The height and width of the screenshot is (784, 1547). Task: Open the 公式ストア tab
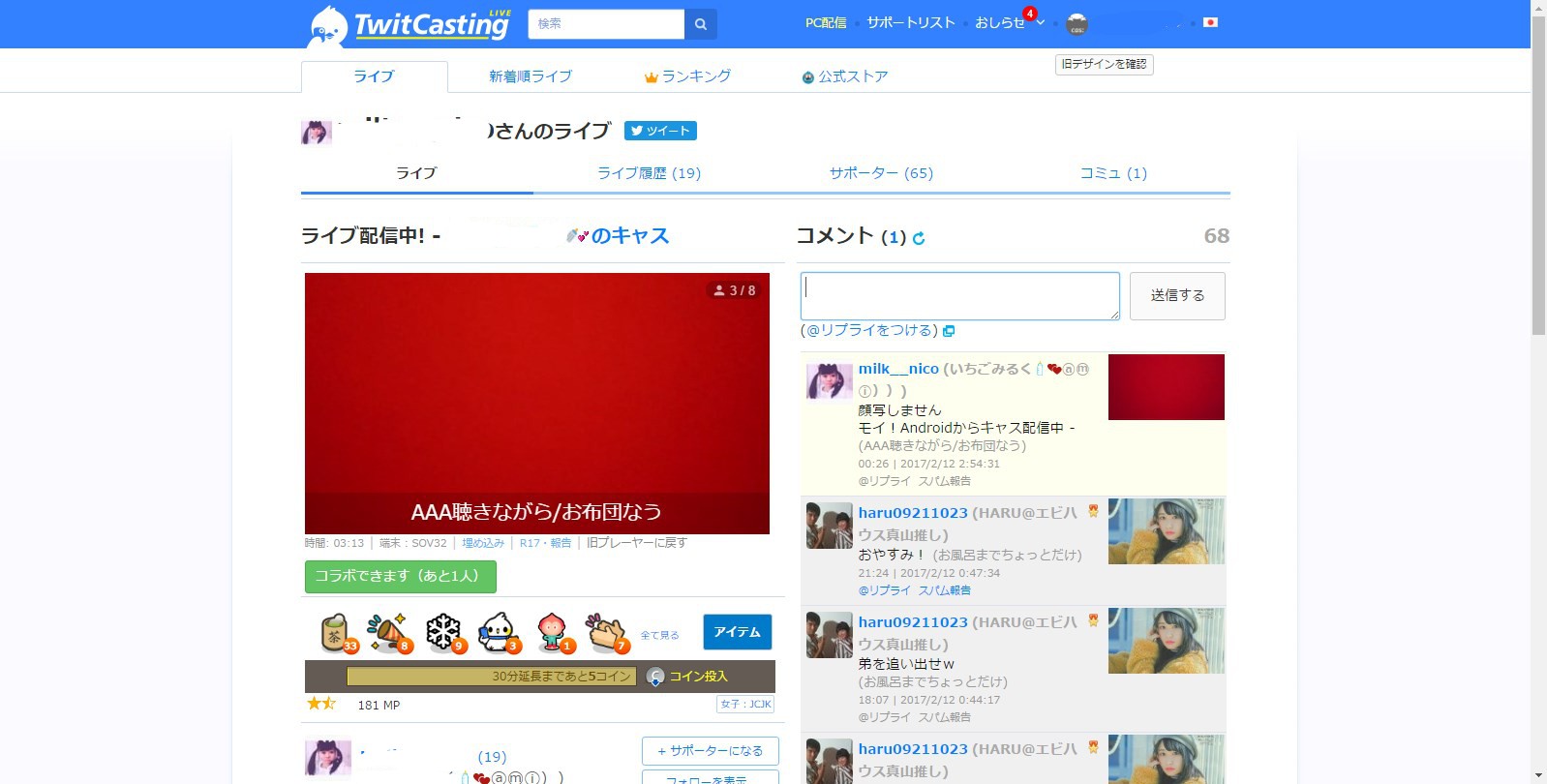[845, 76]
